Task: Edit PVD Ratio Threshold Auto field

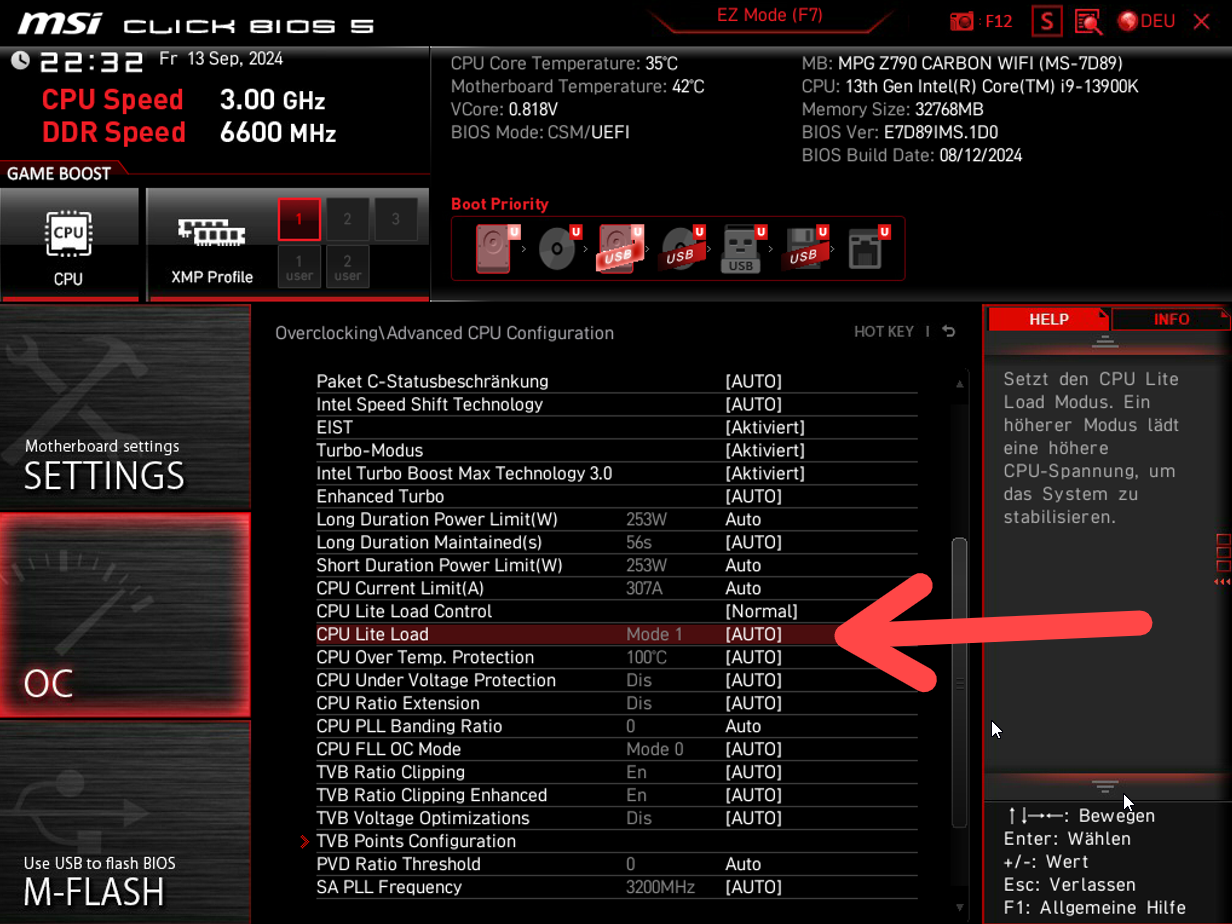Action: [743, 864]
